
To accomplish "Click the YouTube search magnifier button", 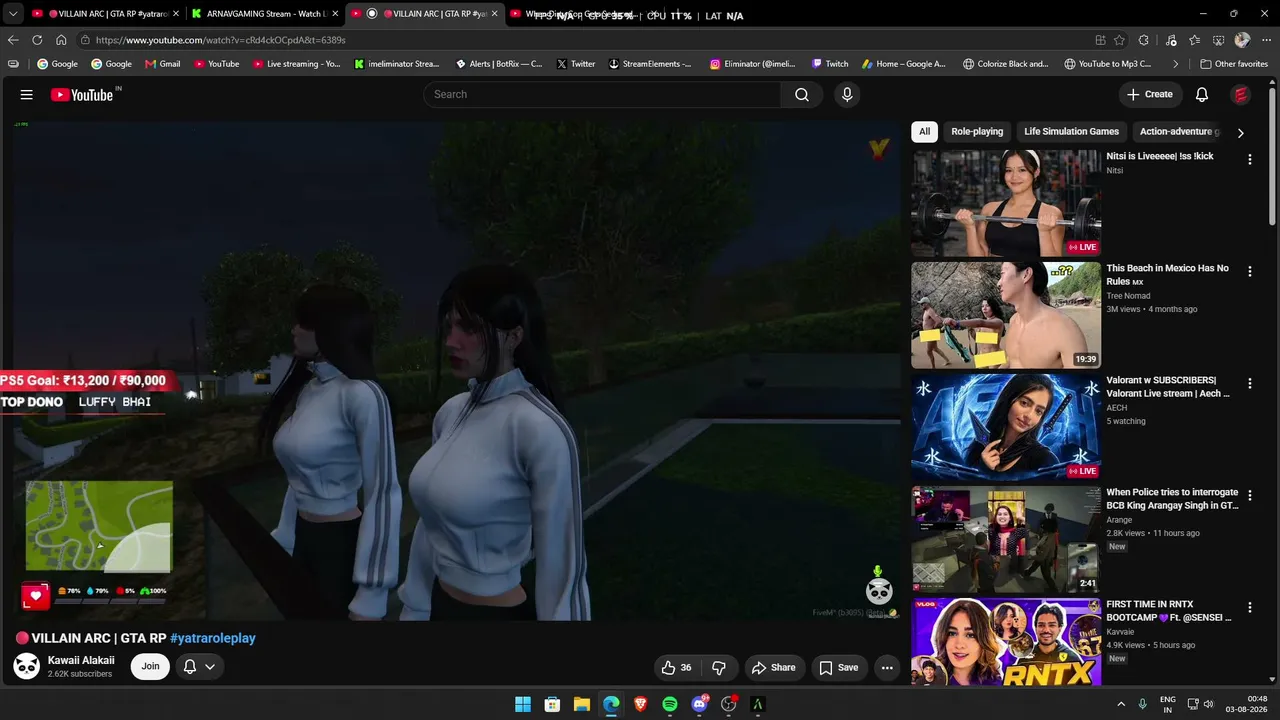I will pos(802,95).
